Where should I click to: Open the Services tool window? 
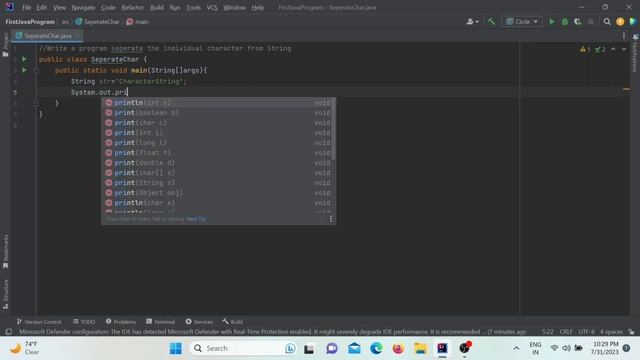(x=199, y=322)
